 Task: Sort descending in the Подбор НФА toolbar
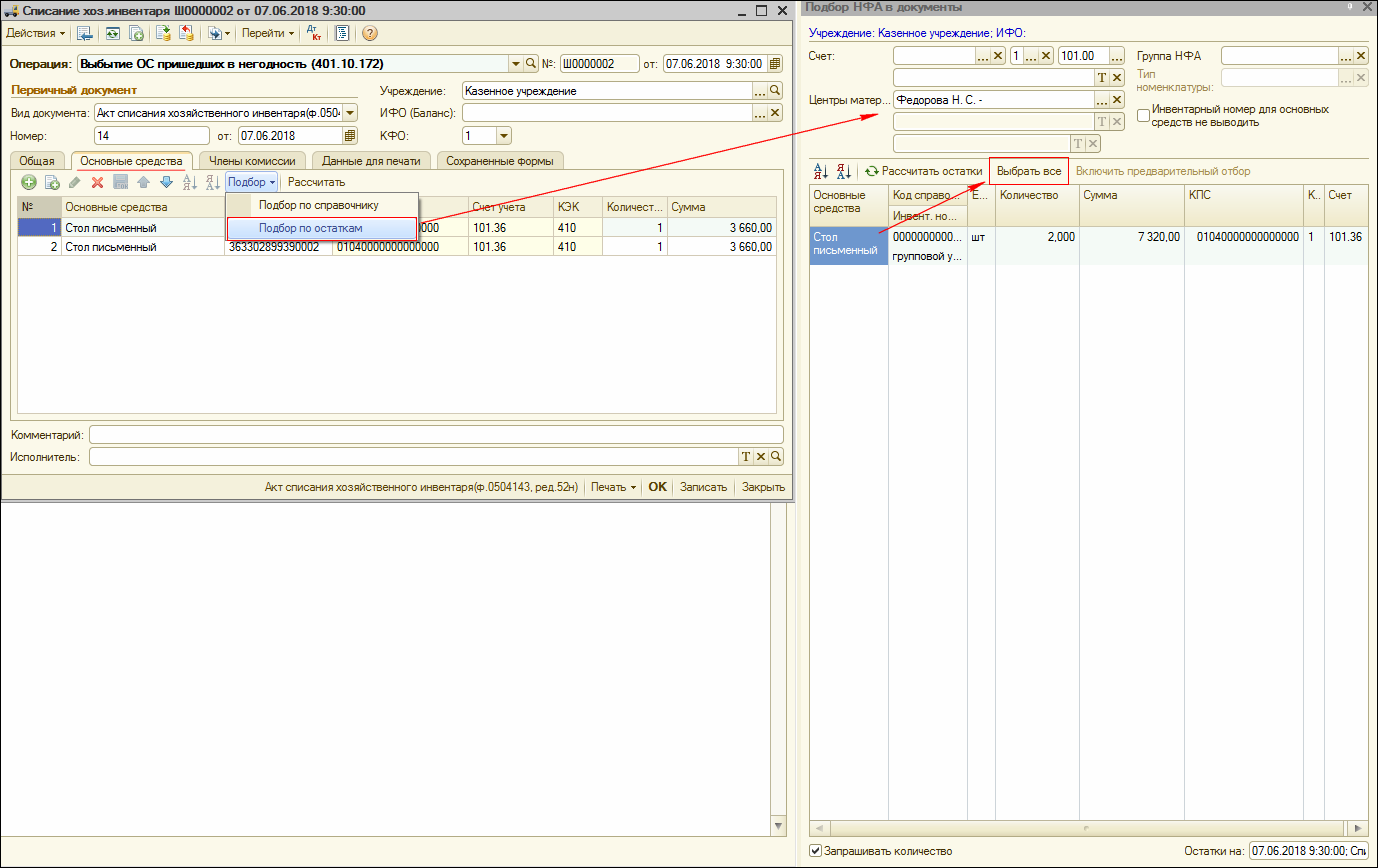842,171
